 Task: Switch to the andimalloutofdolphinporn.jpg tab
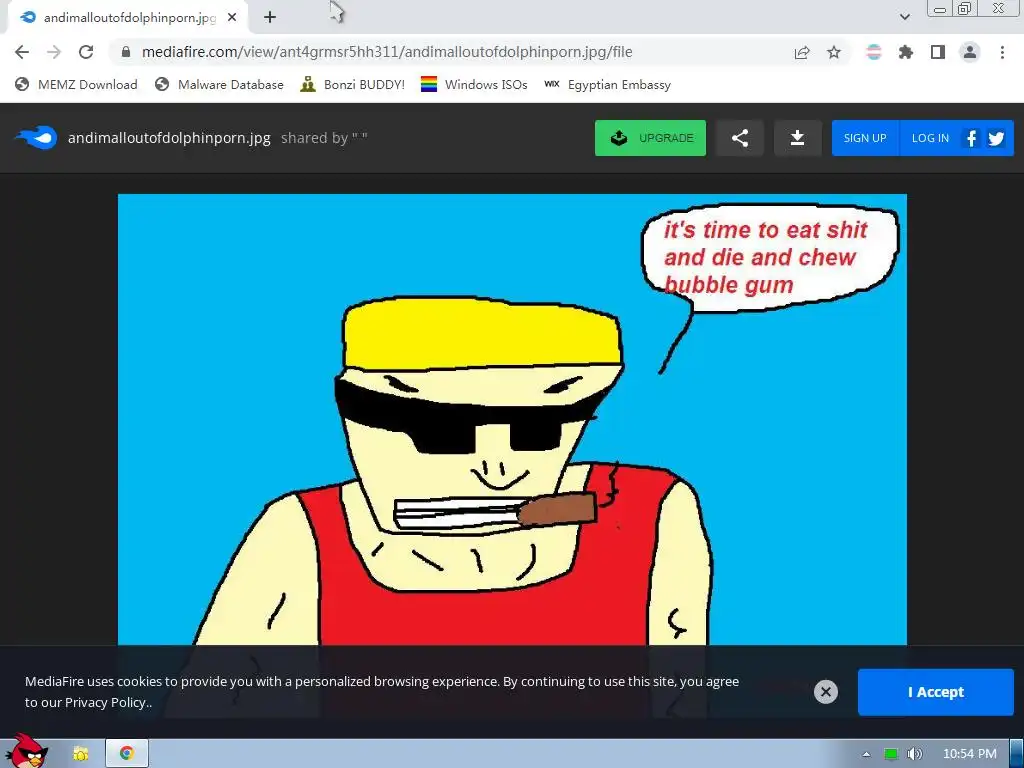tap(128, 17)
